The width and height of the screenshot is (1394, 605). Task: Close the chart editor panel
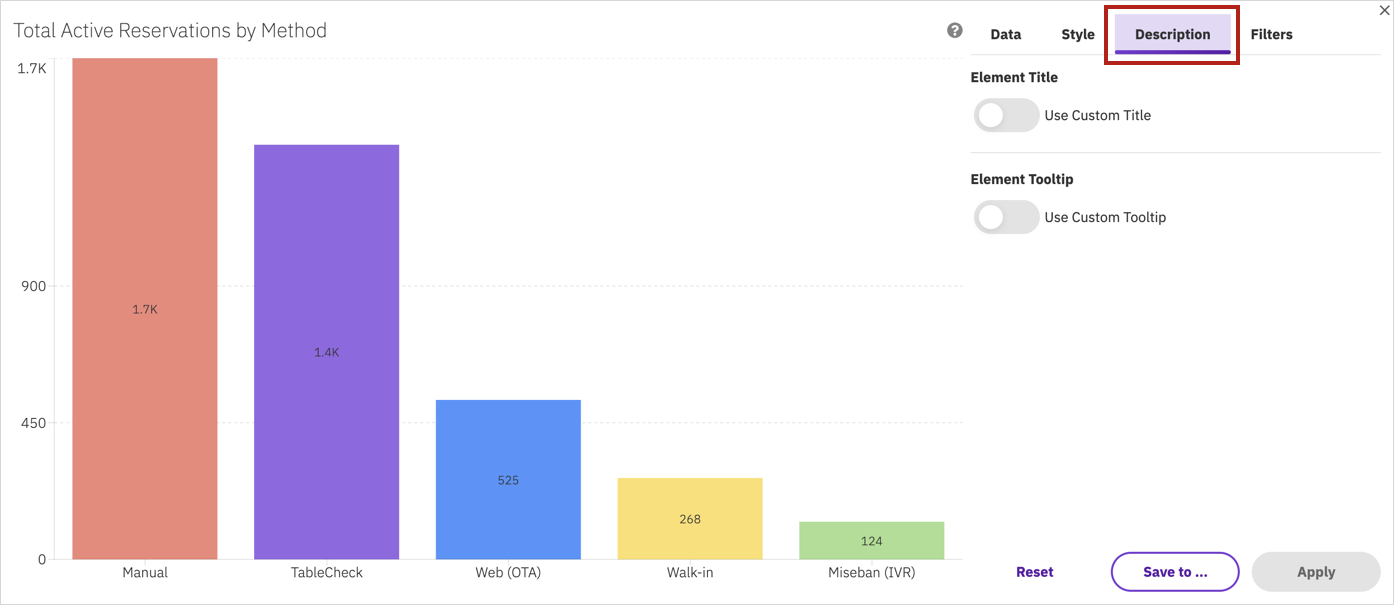1384,10
